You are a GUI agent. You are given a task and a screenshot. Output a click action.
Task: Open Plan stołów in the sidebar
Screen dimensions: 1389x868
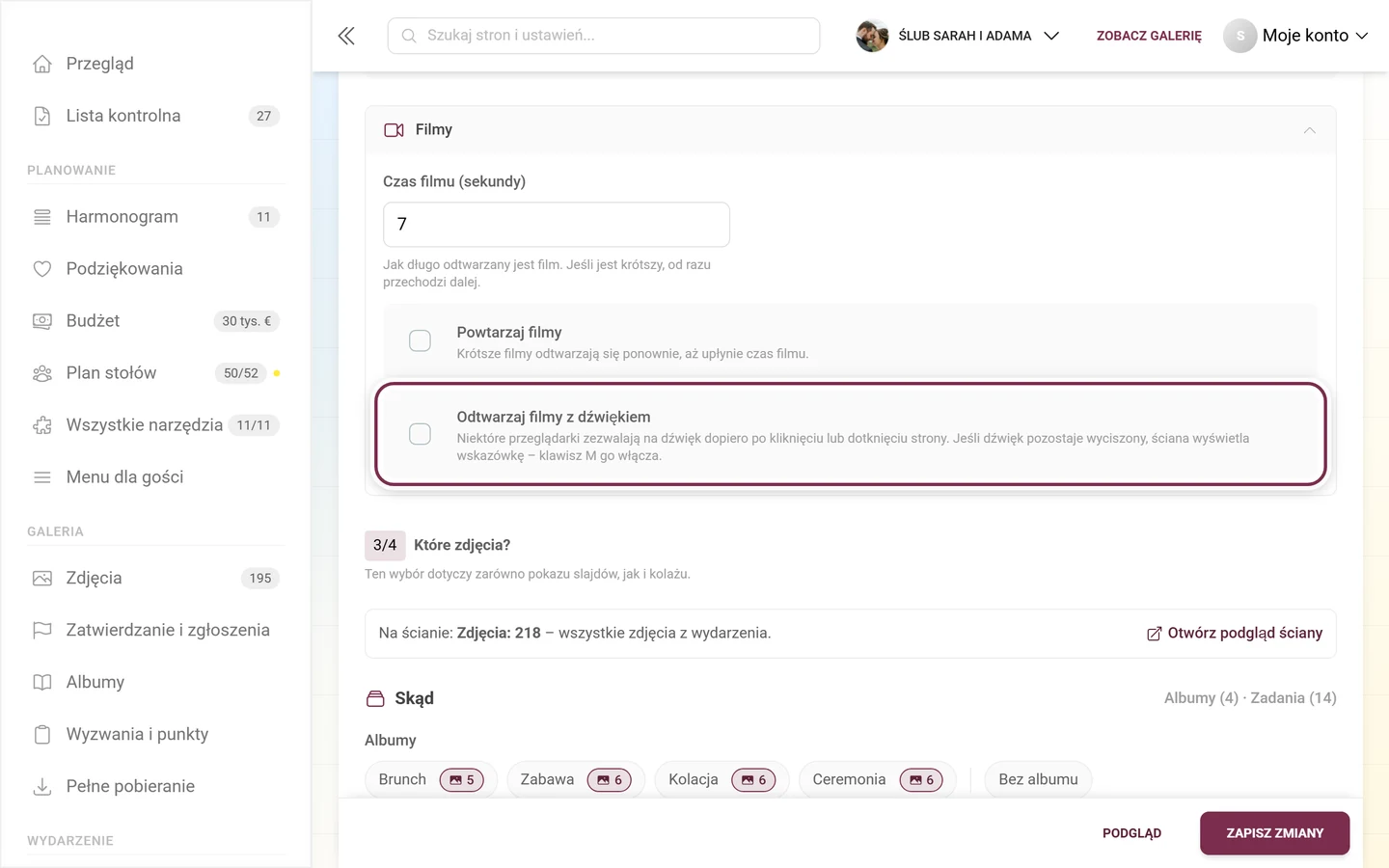(x=155, y=373)
